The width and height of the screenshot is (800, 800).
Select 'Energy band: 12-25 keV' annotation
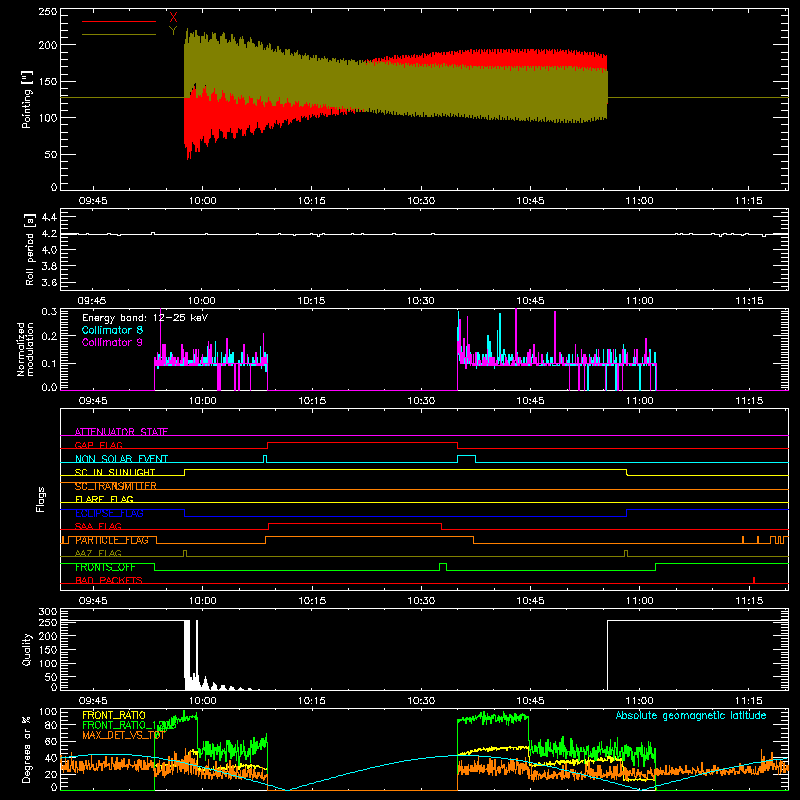click(x=145, y=318)
